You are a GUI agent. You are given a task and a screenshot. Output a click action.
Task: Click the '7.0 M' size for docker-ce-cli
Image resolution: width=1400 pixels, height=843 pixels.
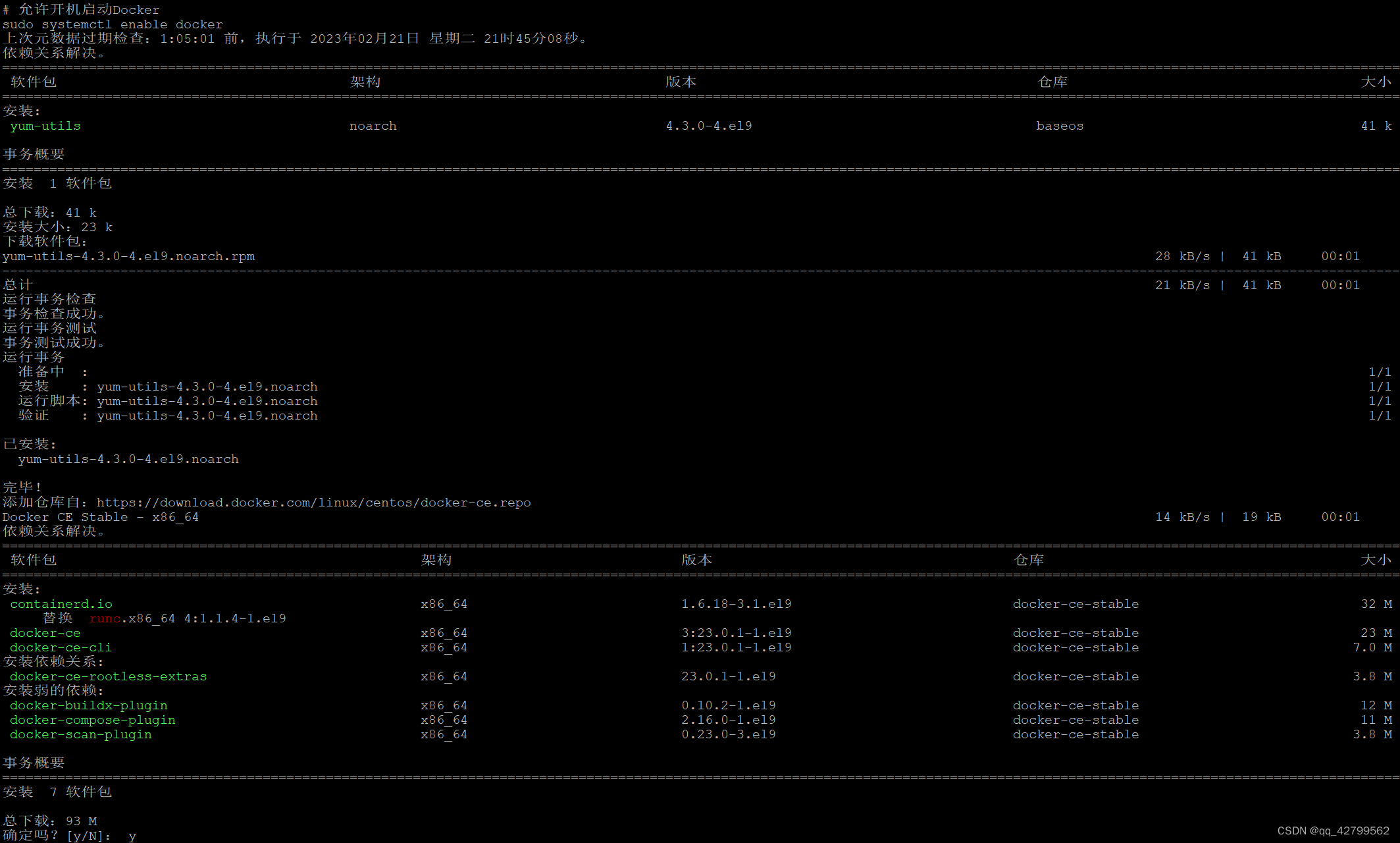tap(1372, 647)
